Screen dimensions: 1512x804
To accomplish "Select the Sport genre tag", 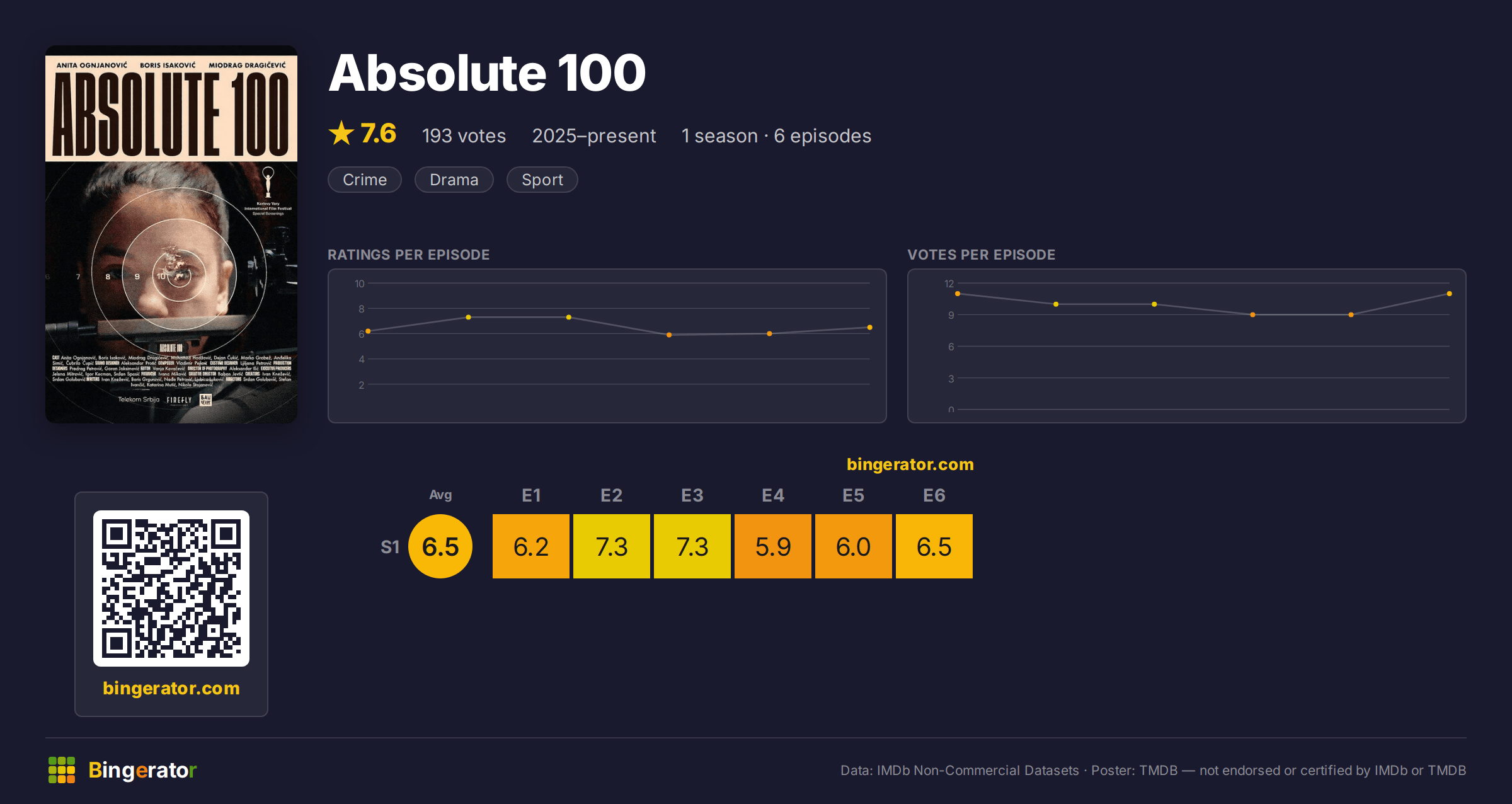I will click(x=542, y=180).
